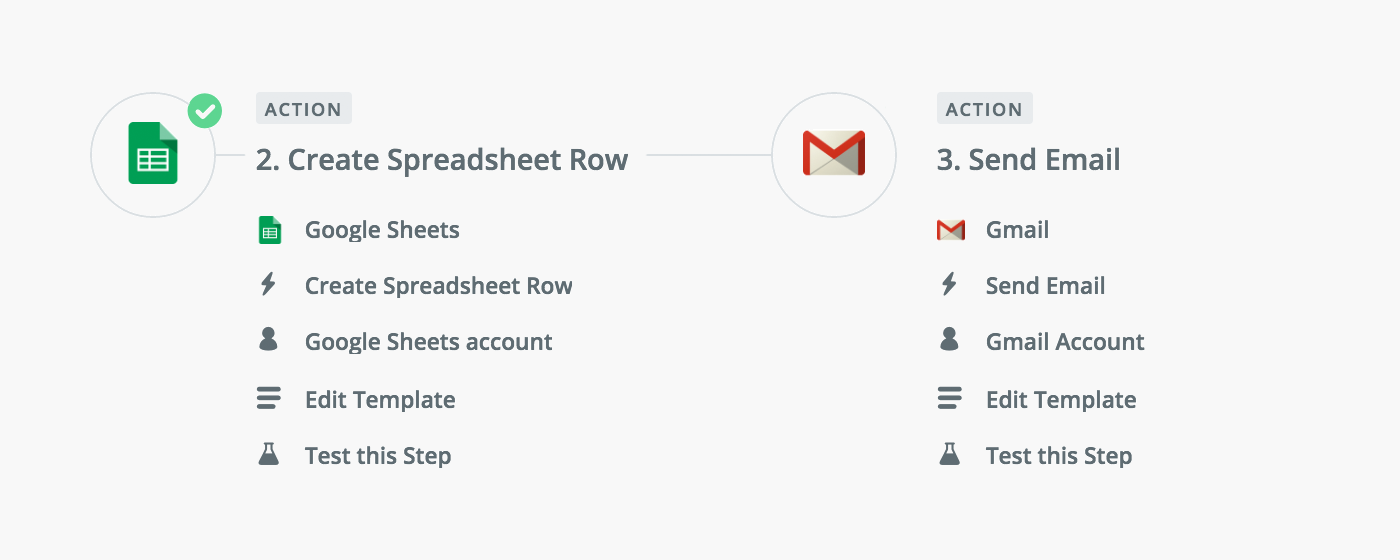The width and height of the screenshot is (1400, 560).
Task: Choose Test this Step under Create Spreadsheet Row
Action: [x=378, y=456]
